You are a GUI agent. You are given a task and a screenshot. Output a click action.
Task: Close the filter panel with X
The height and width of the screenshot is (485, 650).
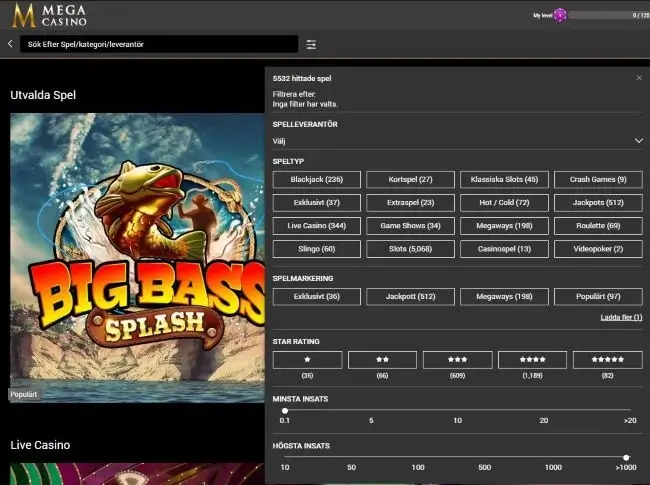(x=639, y=78)
